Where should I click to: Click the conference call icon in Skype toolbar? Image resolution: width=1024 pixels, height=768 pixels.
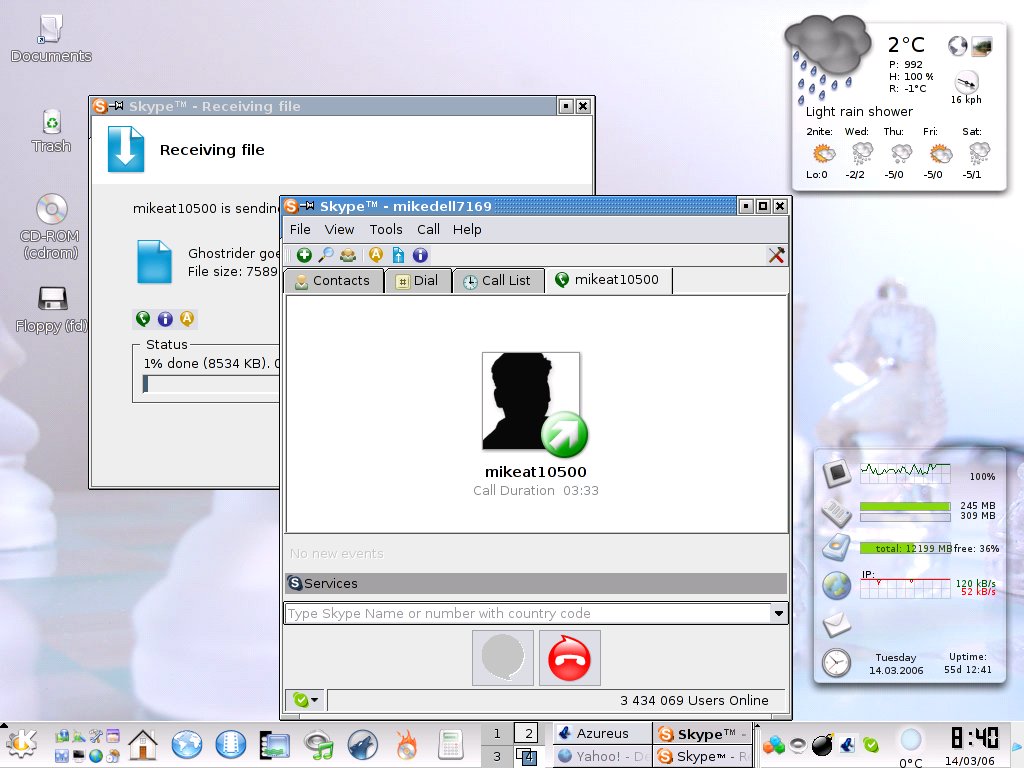pyautogui.click(x=347, y=255)
